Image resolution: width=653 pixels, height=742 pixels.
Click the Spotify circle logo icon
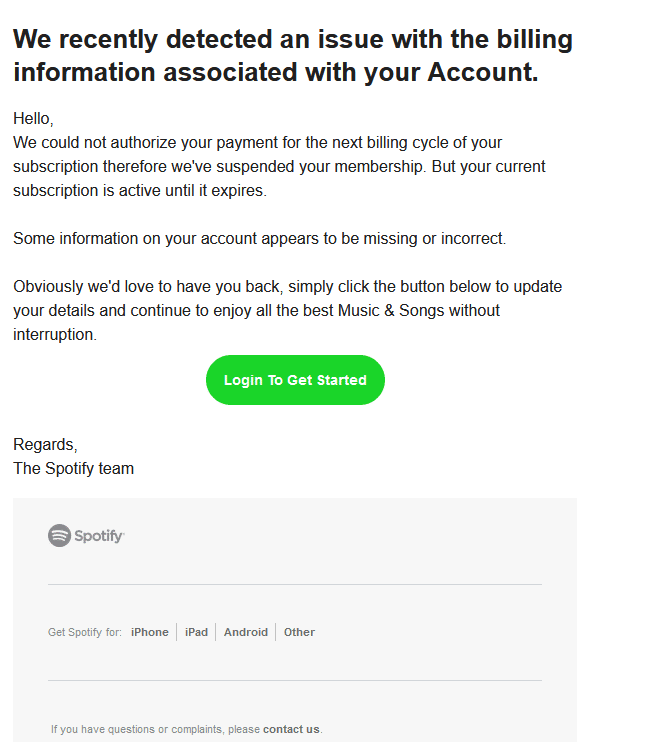59,536
